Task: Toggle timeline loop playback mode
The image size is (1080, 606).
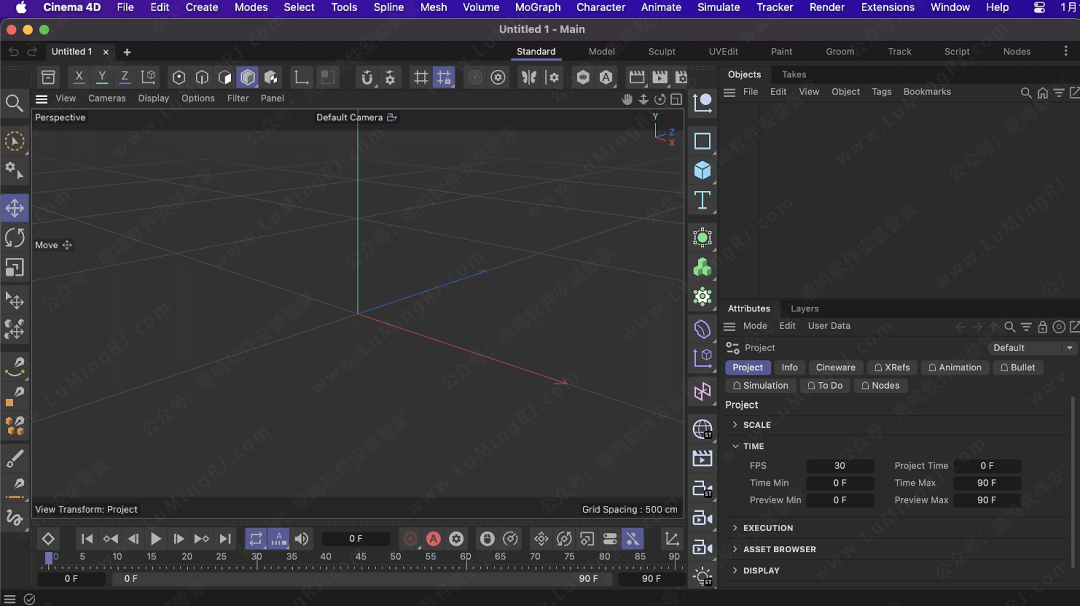Action: tap(256, 539)
